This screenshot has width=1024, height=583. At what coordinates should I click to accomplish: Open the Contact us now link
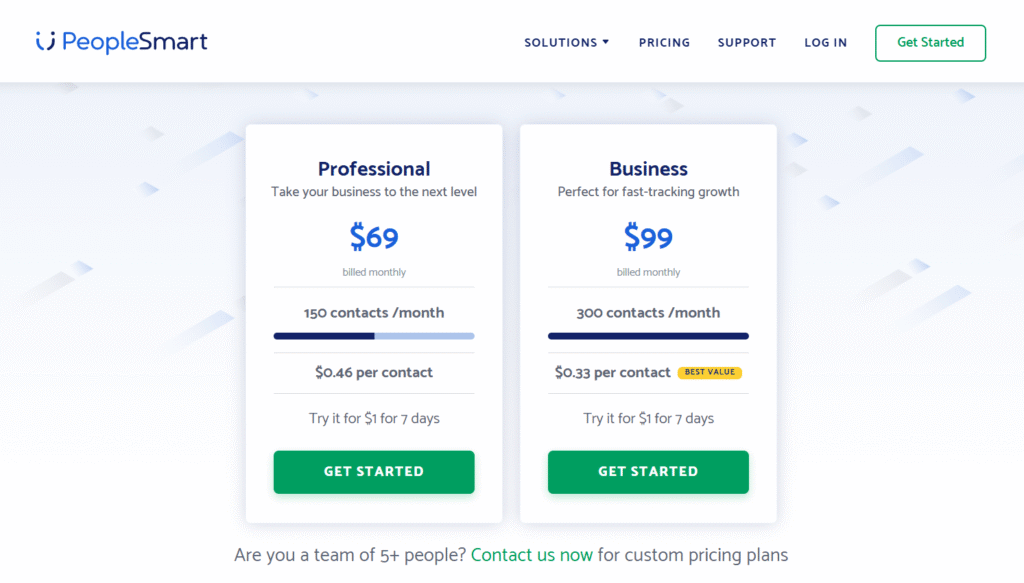(x=531, y=554)
